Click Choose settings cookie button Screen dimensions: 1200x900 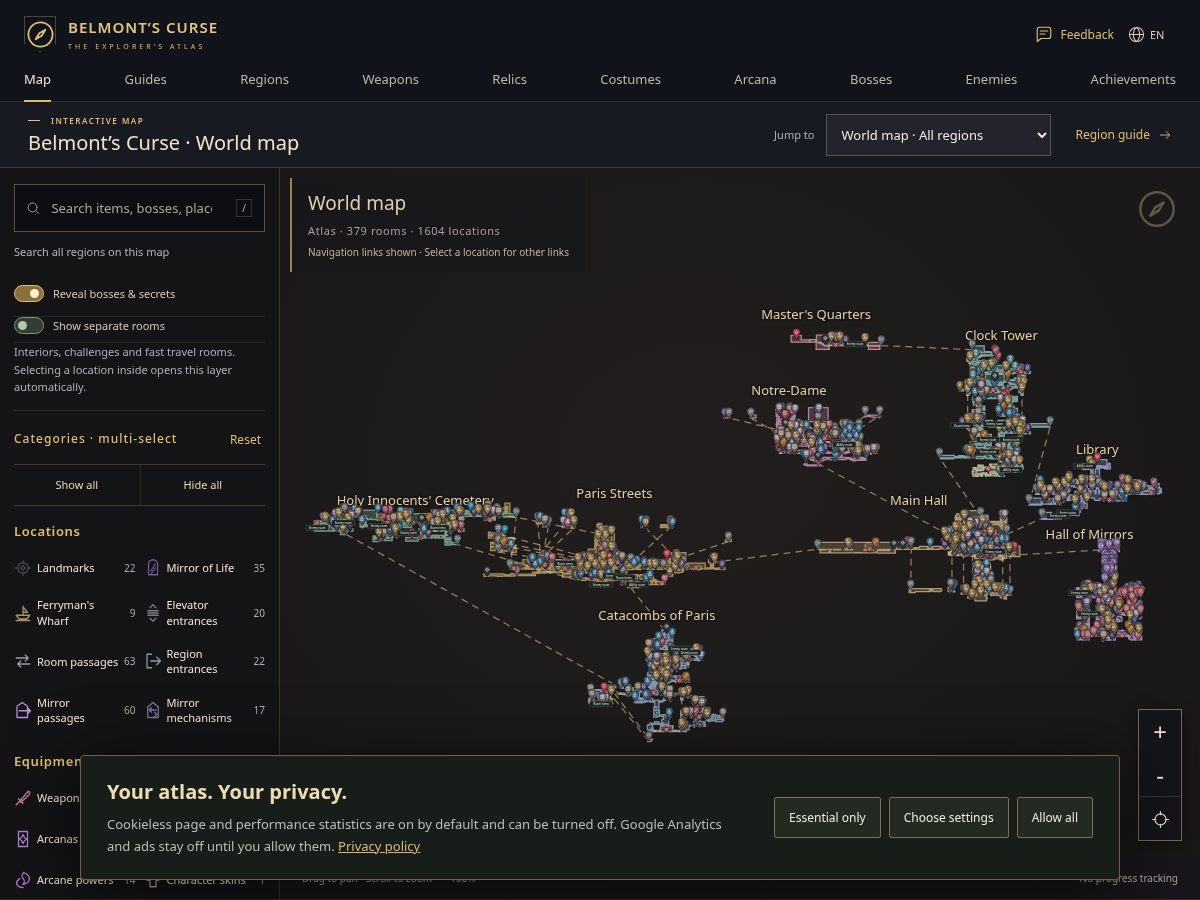(948, 817)
